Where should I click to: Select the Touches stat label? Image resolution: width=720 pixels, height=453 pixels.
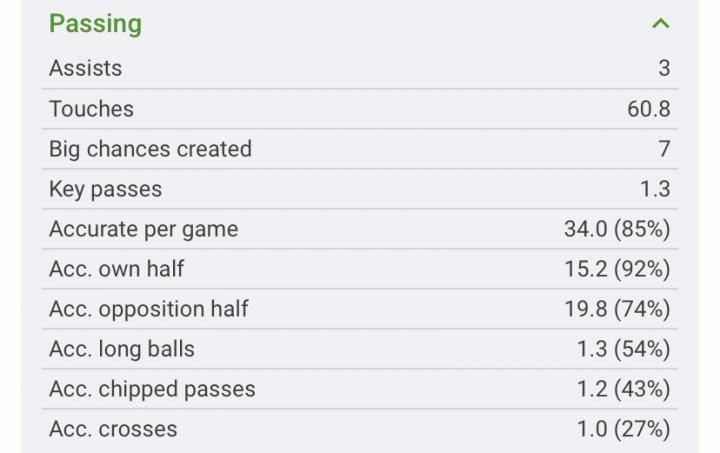(91, 109)
